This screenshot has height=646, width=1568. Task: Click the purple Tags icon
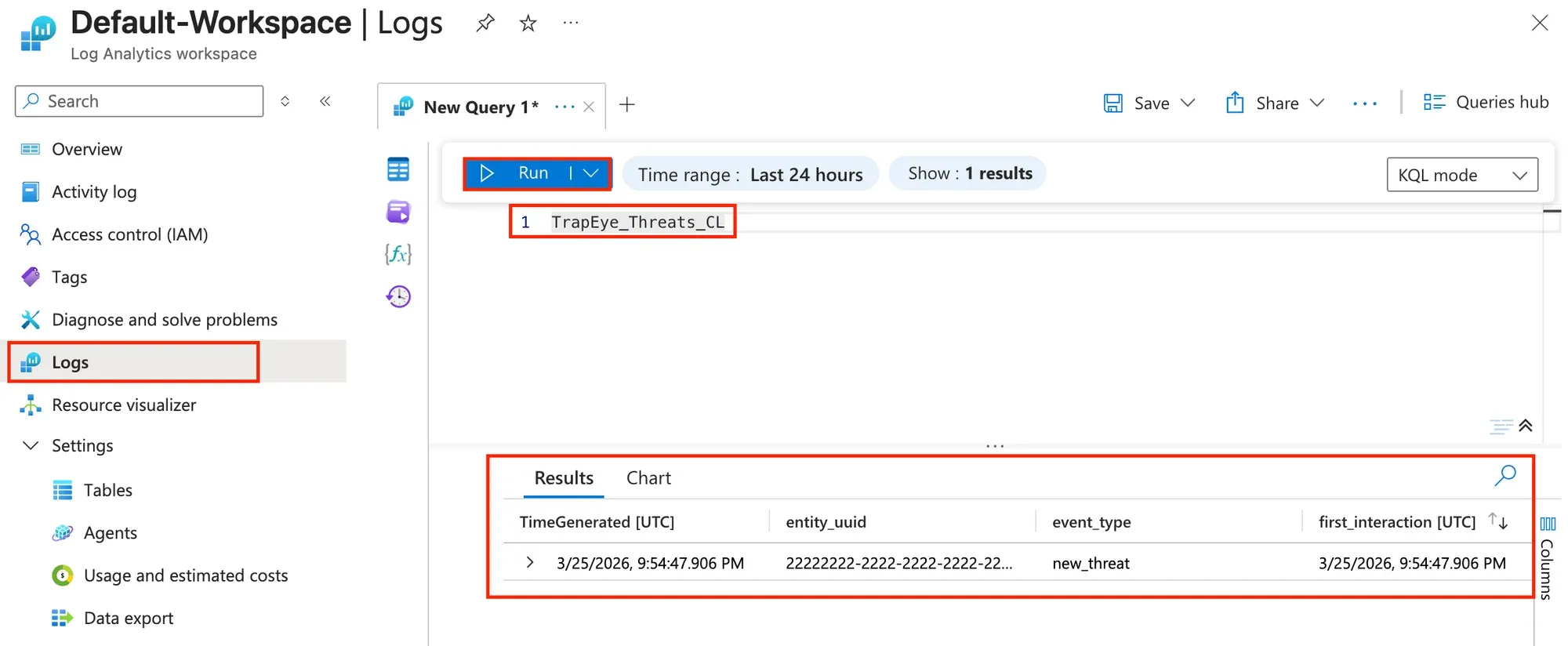coord(31,277)
